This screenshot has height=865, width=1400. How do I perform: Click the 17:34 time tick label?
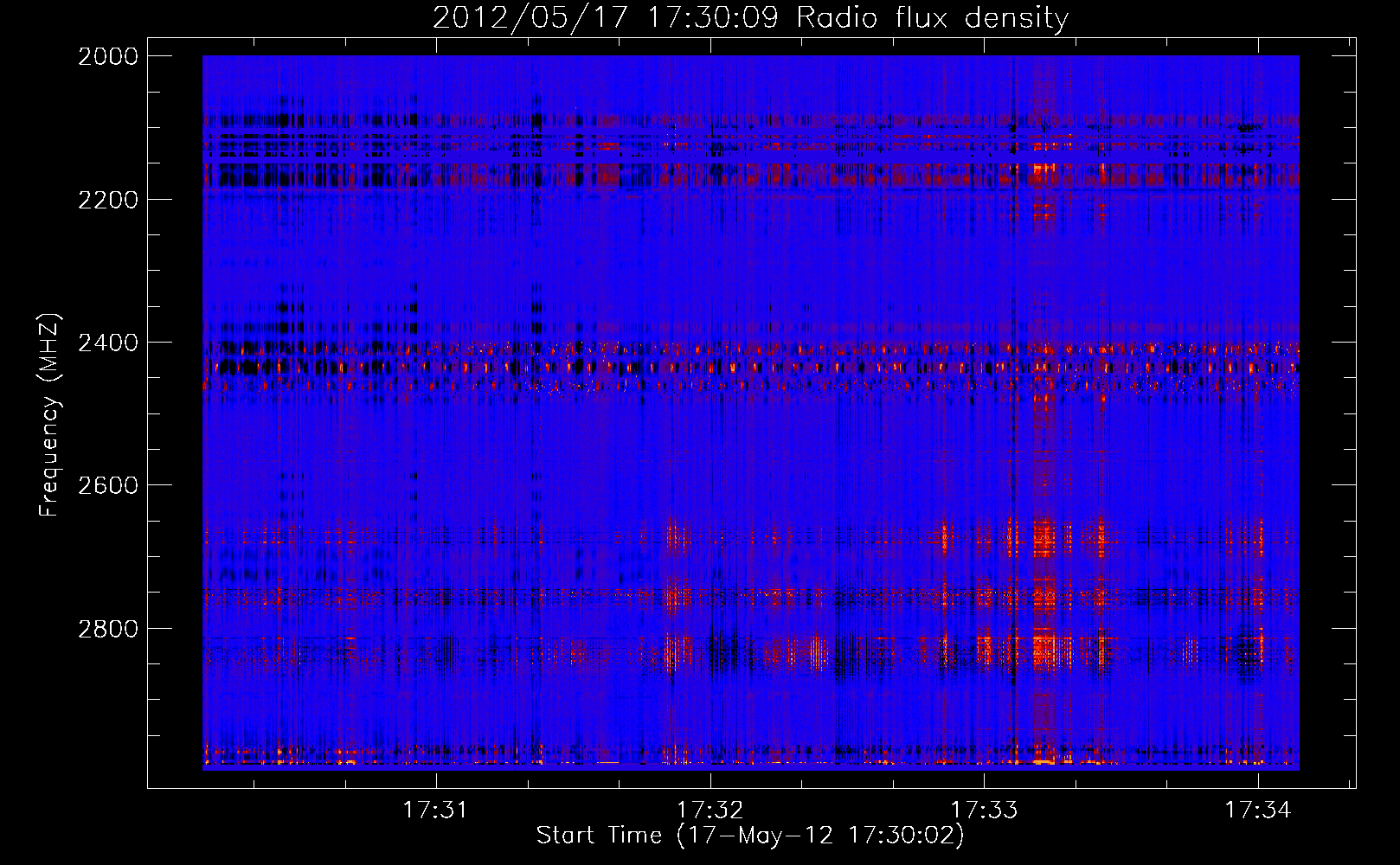point(1257,810)
